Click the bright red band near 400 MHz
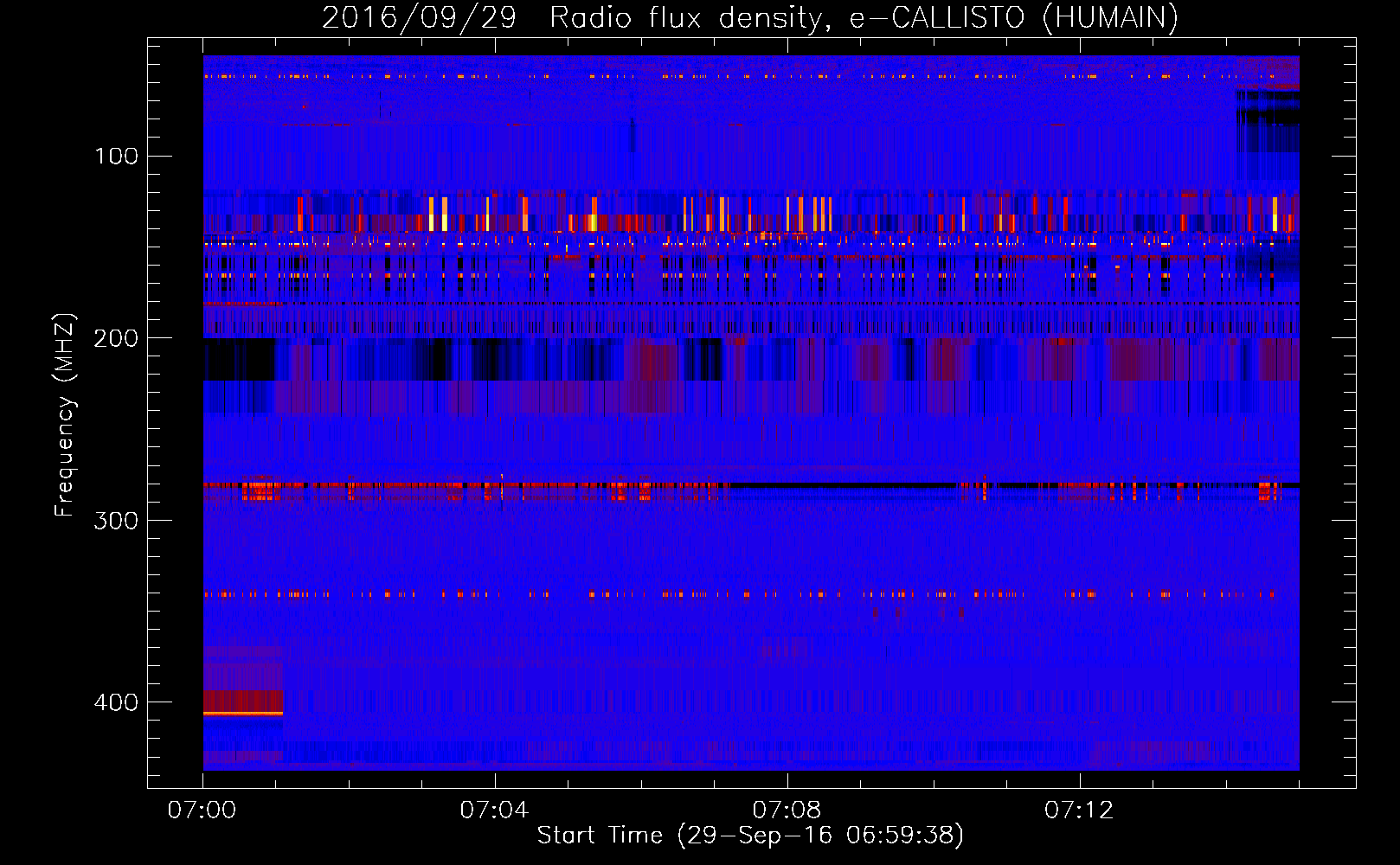 243,702
